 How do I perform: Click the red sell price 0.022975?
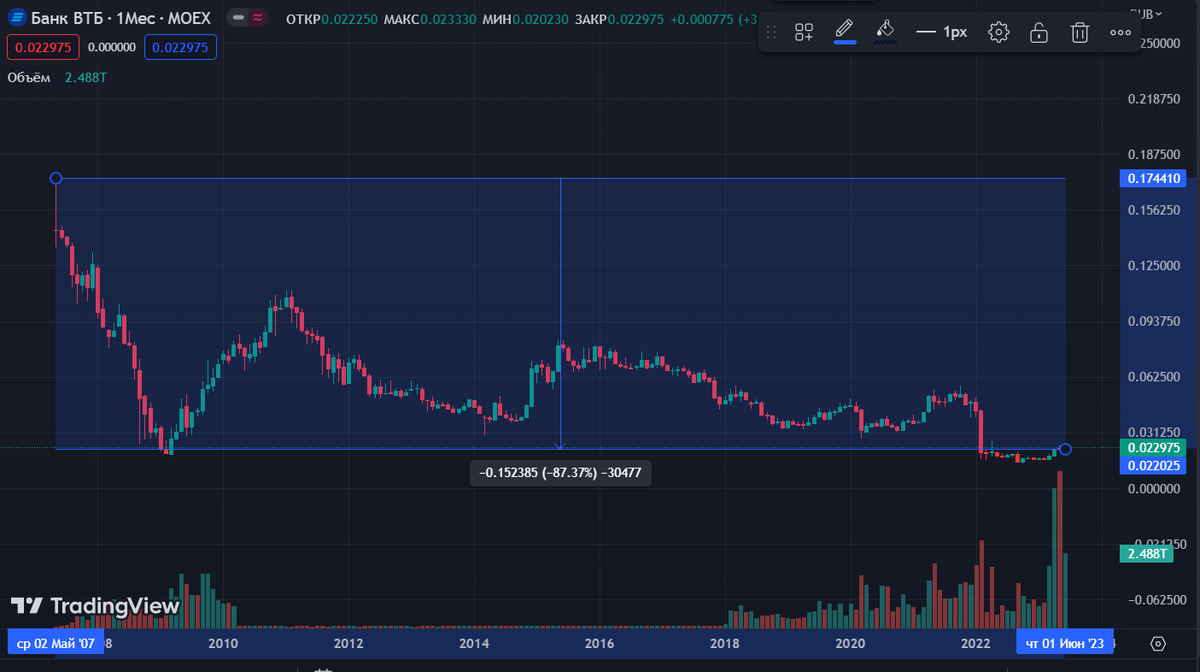click(x=43, y=46)
